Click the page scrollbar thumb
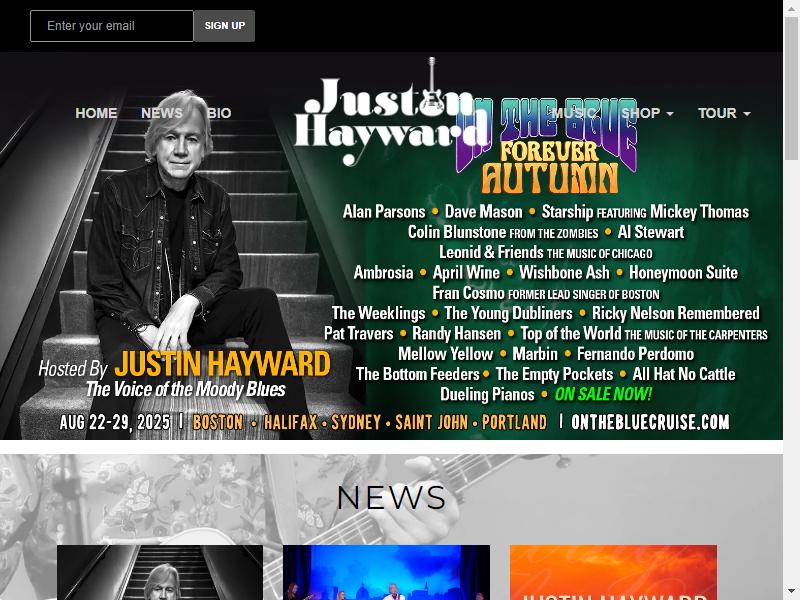This screenshot has width=800, height=600. pyautogui.click(x=791, y=89)
